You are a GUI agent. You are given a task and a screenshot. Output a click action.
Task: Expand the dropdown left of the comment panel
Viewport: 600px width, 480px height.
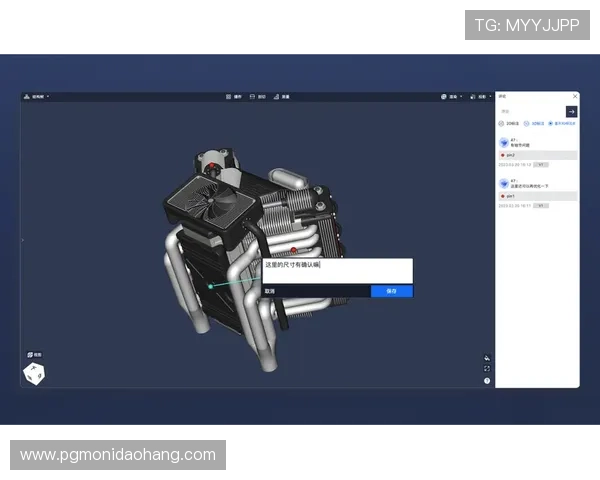[x=482, y=97]
